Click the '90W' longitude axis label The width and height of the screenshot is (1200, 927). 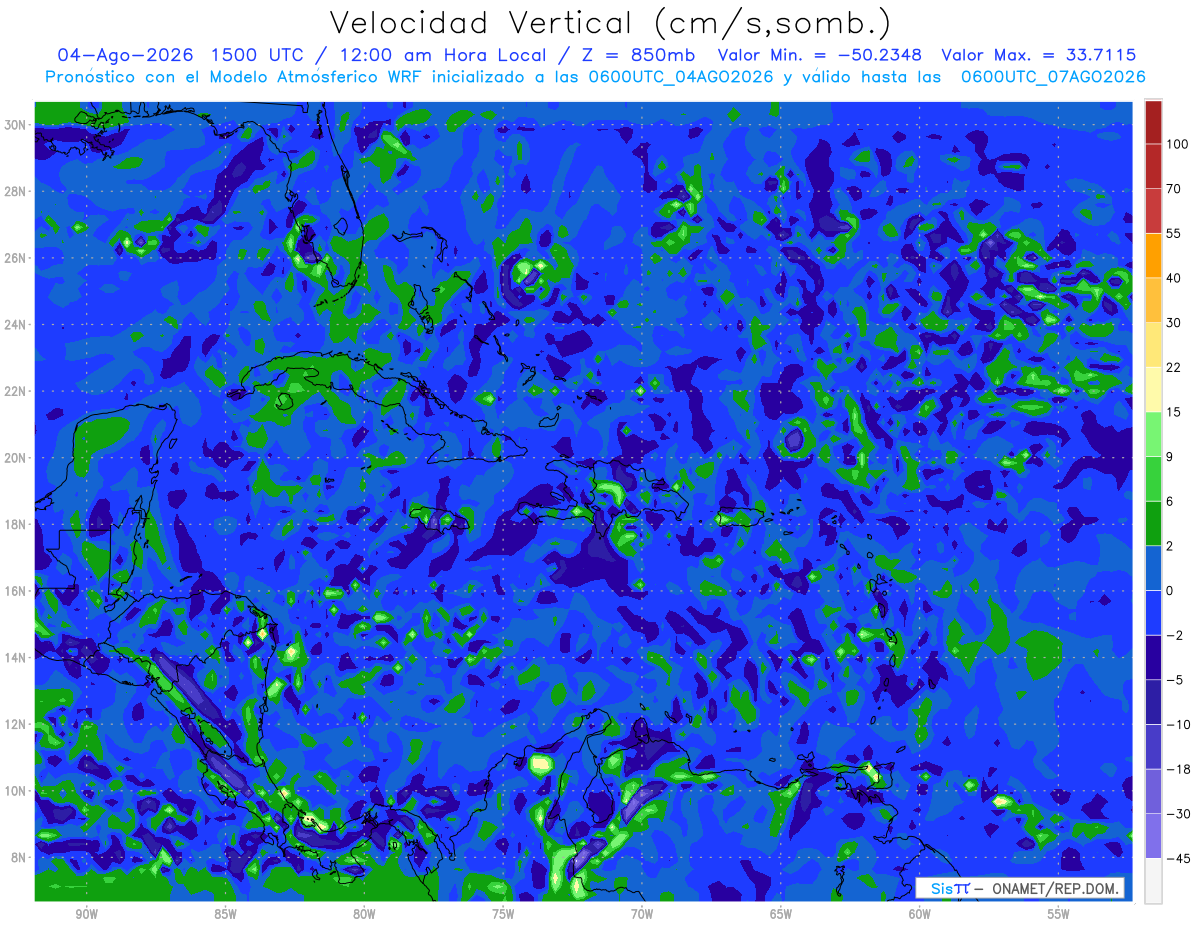87,914
